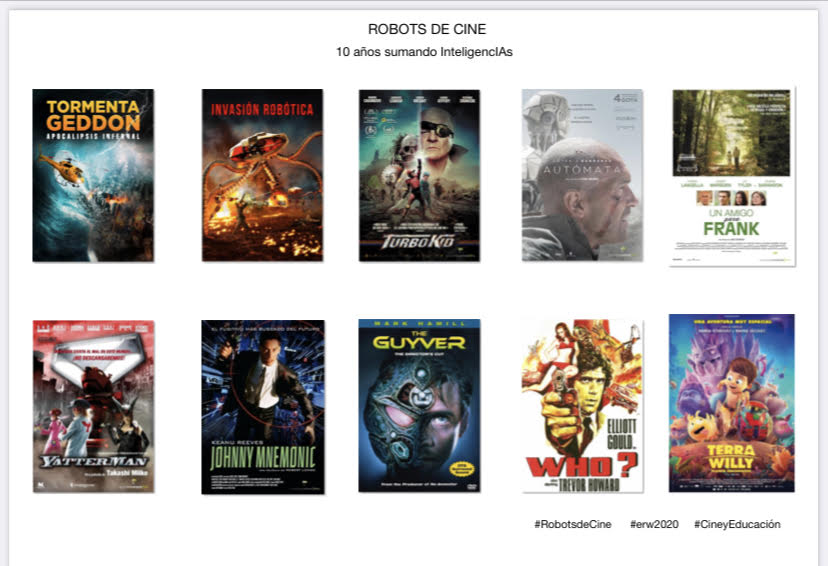This screenshot has height=566, width=828.
Task: Select the Un Amigo para Frank poster
Action: [732, 176]
